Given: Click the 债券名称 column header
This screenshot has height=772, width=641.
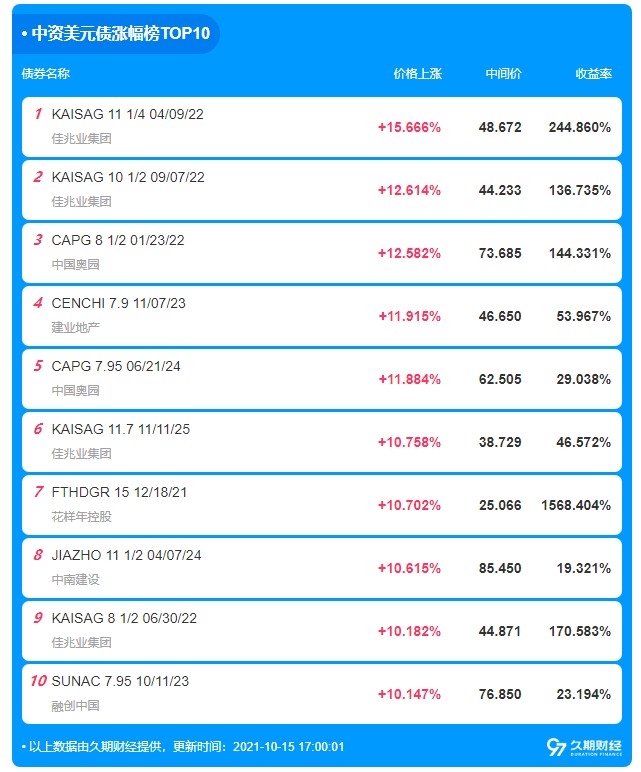Looking at the screenshot, I should click(x=46, y=74).
